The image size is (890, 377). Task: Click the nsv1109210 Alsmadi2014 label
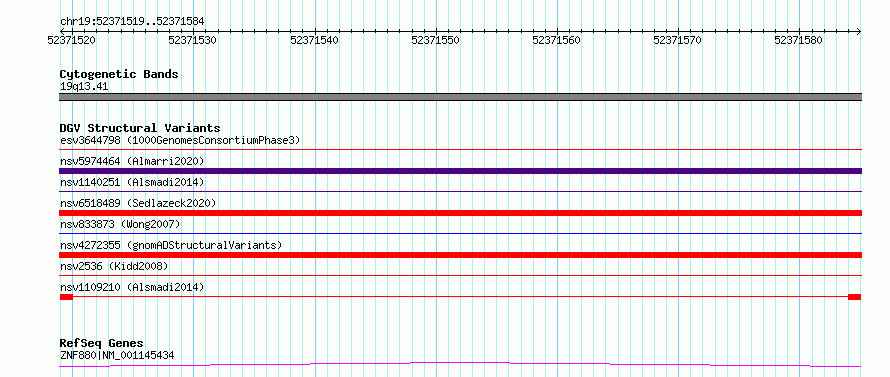132,287
